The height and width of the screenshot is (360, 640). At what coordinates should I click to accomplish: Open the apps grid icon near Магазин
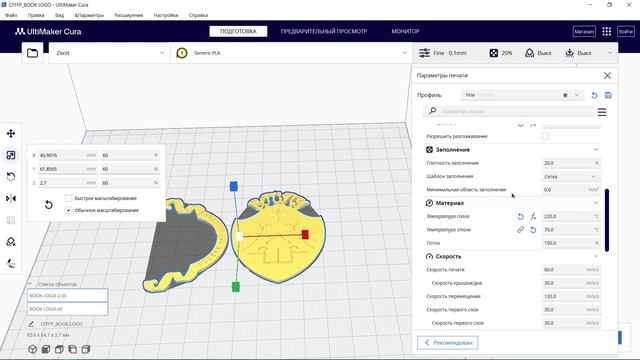[607, 31]
